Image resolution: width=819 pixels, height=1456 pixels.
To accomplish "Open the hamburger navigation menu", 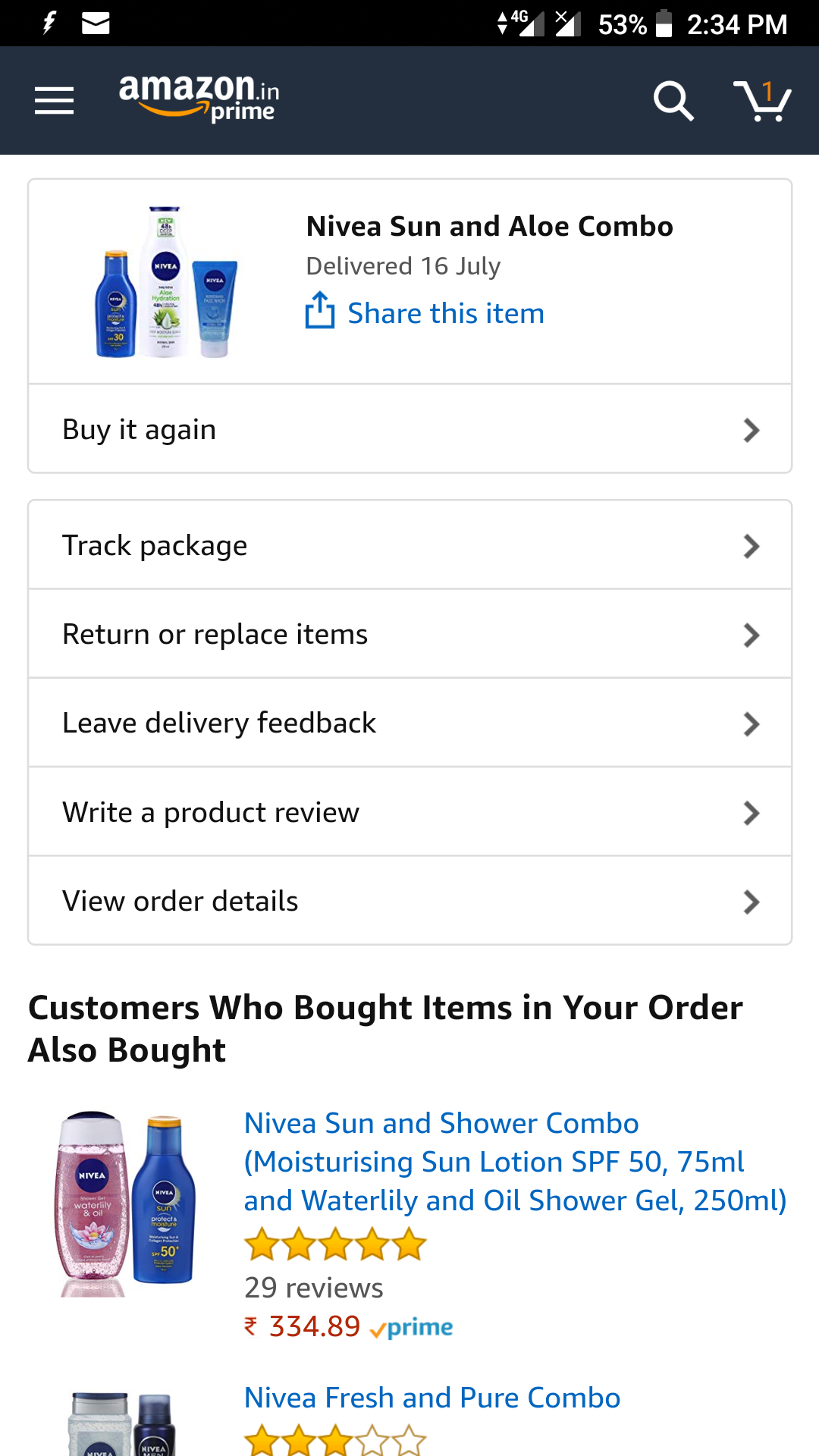I will [x=54, y=101].
